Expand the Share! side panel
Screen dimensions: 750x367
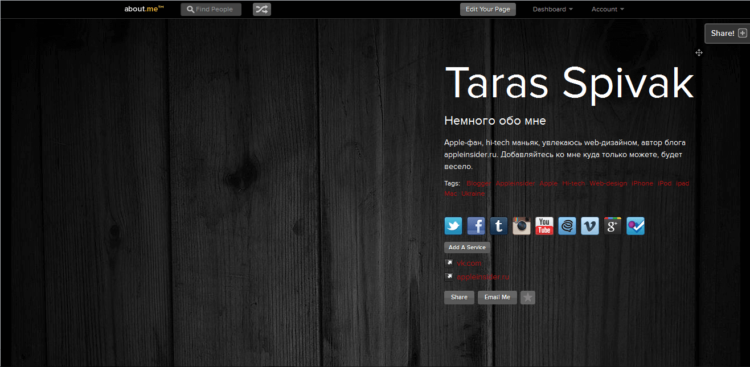click(728, 33)
